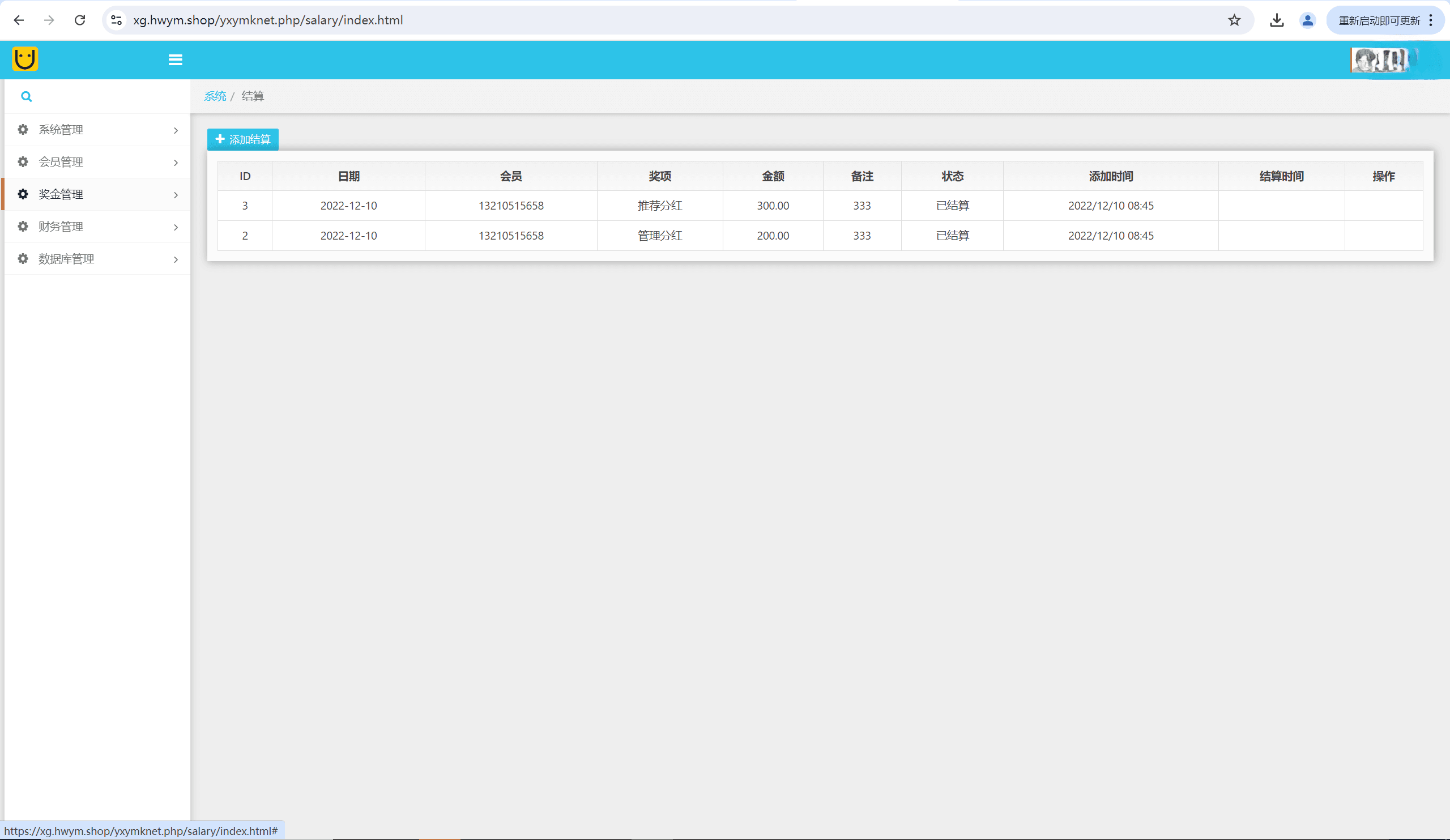Viewport: 1450px width, 840px height.
Task: Open the browser downloads icon
Action: click(1277, 21)
